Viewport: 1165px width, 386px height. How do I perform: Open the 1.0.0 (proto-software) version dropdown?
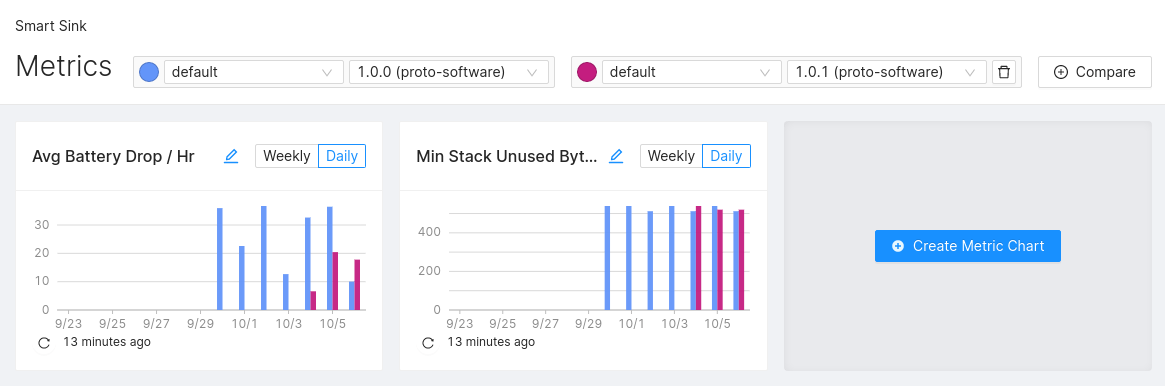[x=449, y=72]
